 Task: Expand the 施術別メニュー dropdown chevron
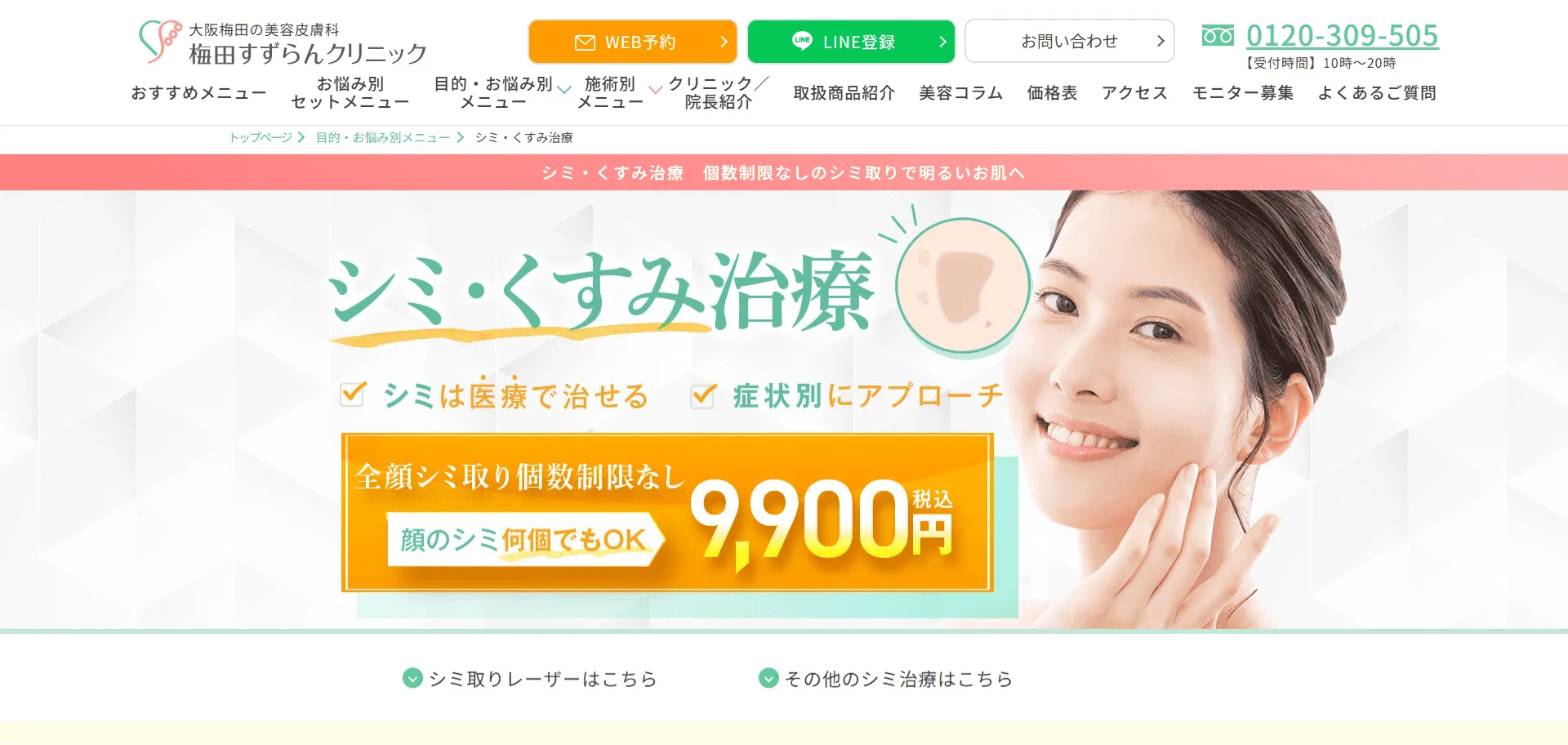pos(655,90)
